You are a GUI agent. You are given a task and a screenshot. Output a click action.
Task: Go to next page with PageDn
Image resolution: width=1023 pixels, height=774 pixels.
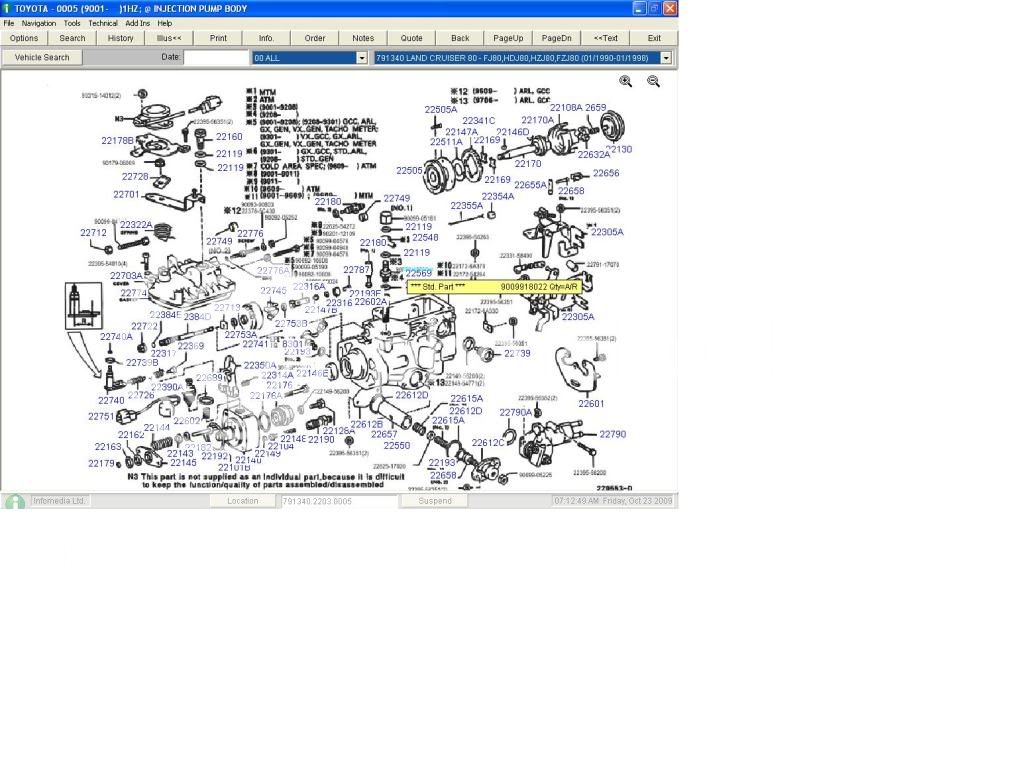(556, 38)
